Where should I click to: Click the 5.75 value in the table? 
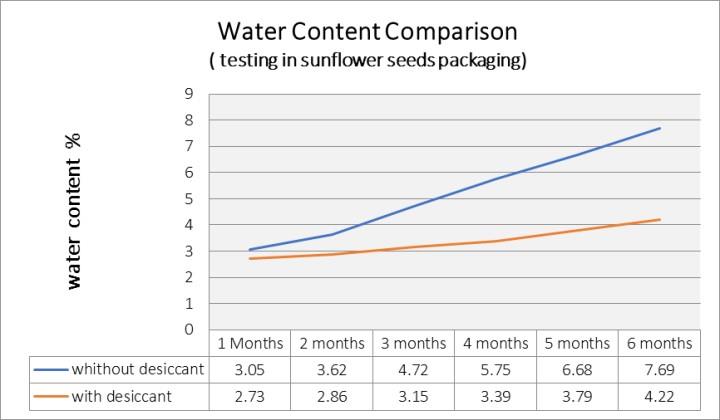tap(495, 370)
